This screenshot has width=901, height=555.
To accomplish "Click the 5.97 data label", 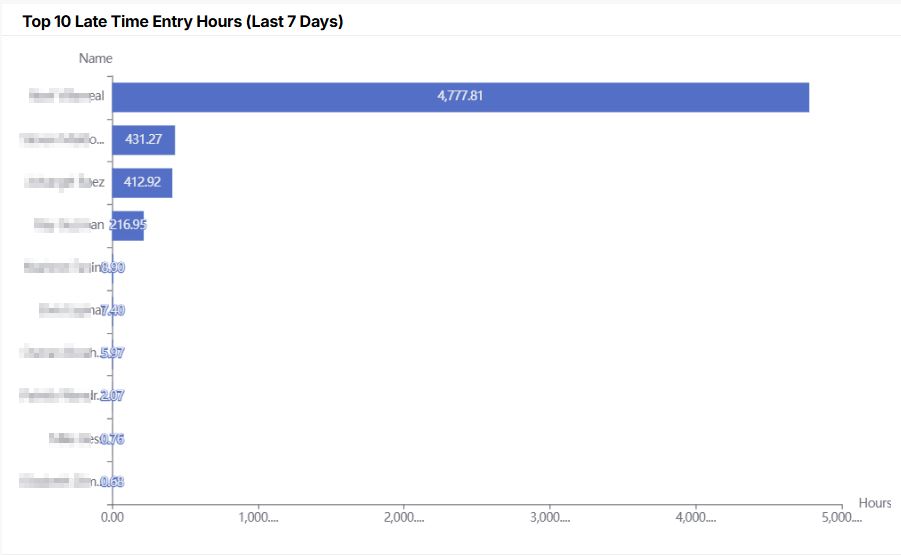I will [112, 353].
